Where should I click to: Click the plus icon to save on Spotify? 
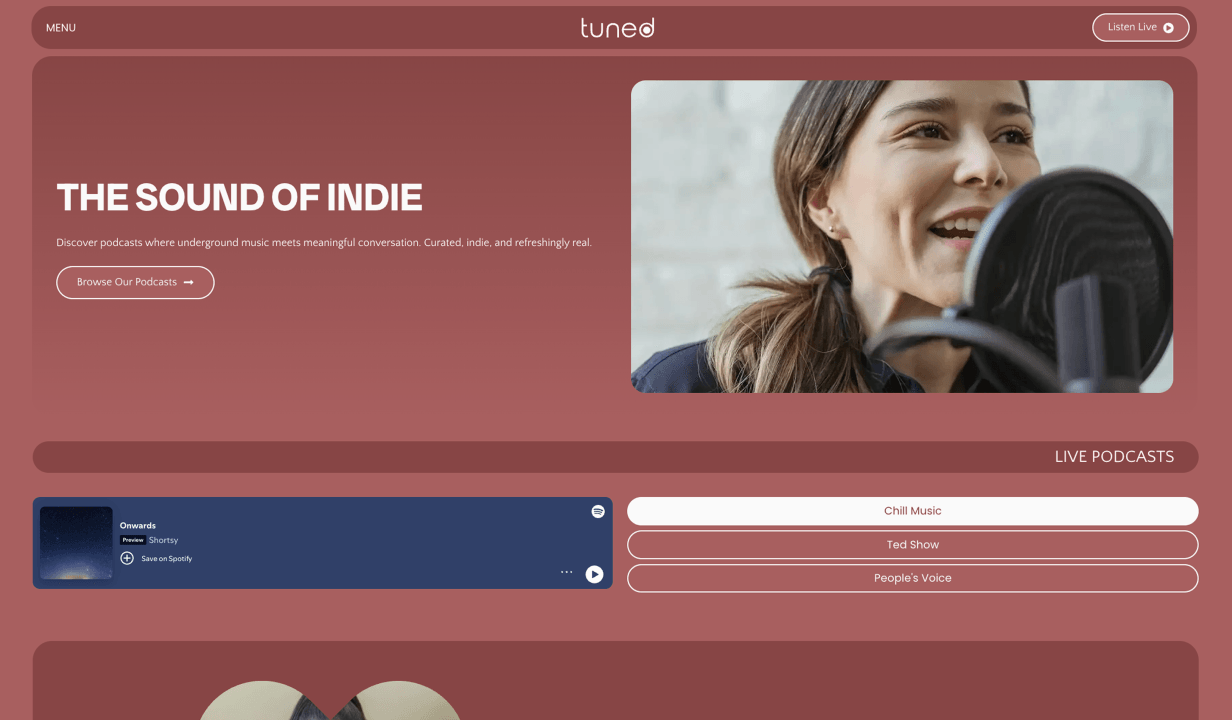click(127, 558)
